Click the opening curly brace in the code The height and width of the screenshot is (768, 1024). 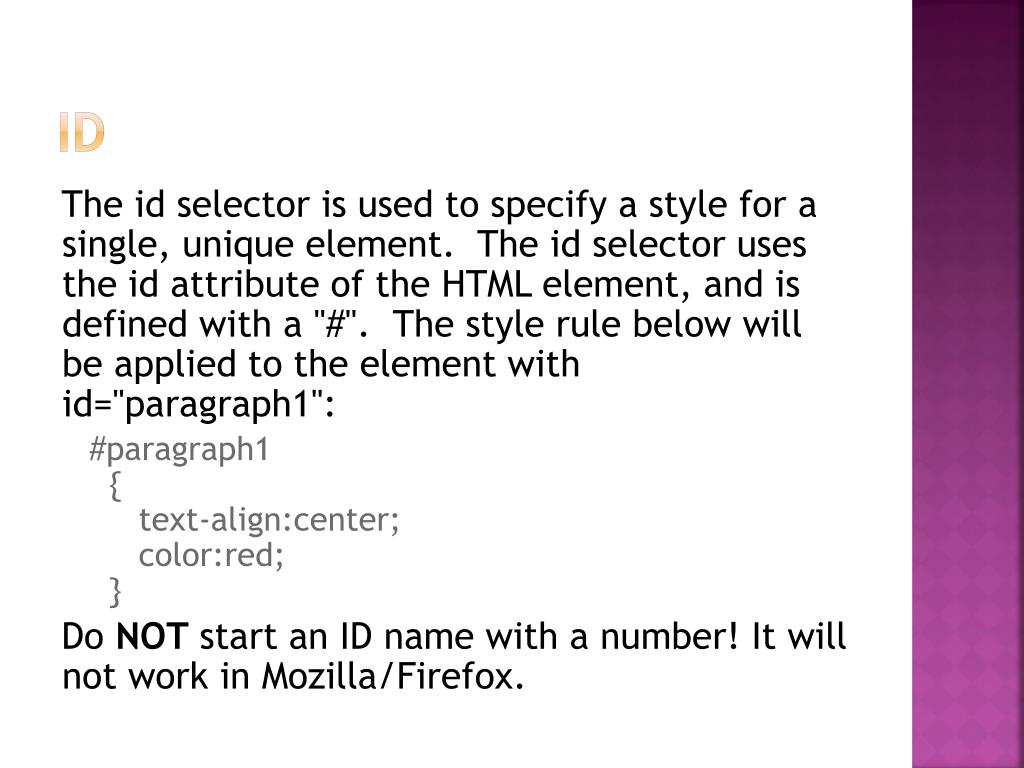coord(116,486)
